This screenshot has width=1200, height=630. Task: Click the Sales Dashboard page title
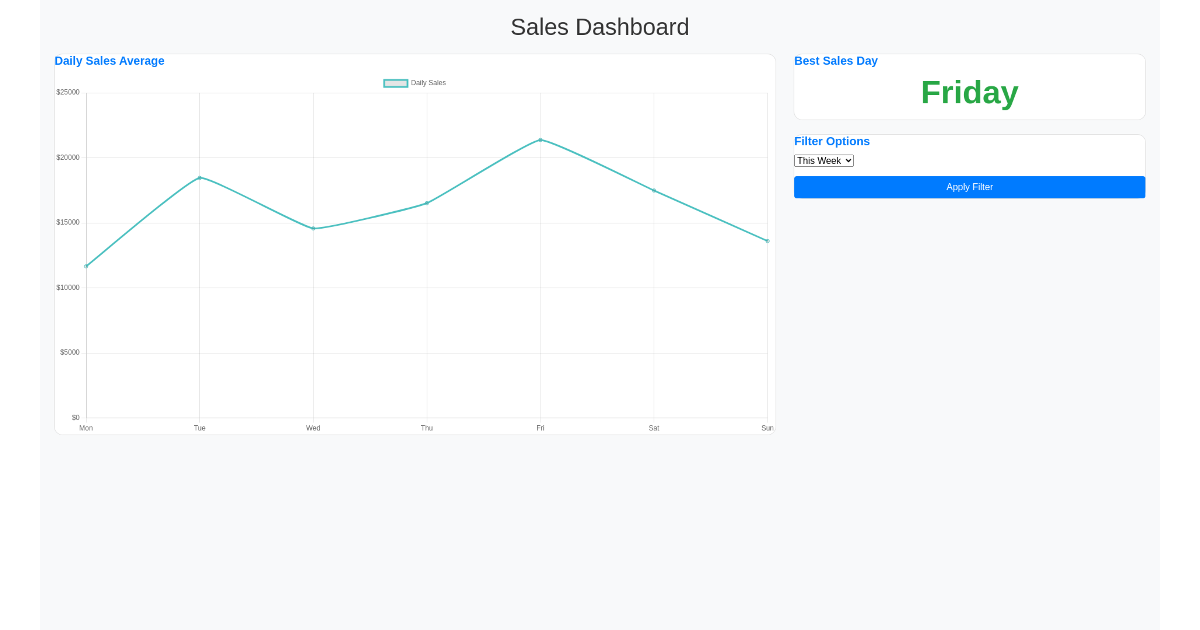(600, 27)
